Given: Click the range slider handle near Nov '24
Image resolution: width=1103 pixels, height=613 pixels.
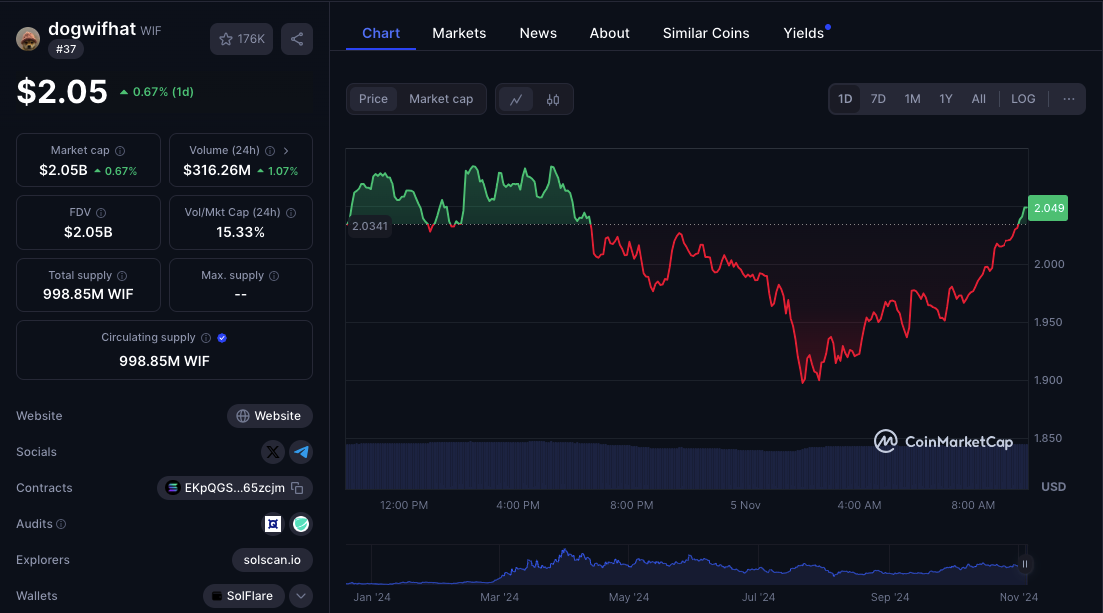Looking at the screenshot, I should click(x=1024, y=564).
